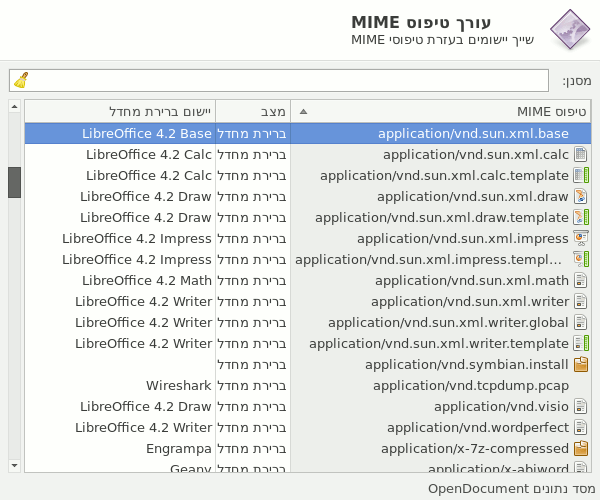Image resolution: width=600 pixels, height=500 pixels.
Task: Click the scrollbar up arrow
Action: coord(14,106)
